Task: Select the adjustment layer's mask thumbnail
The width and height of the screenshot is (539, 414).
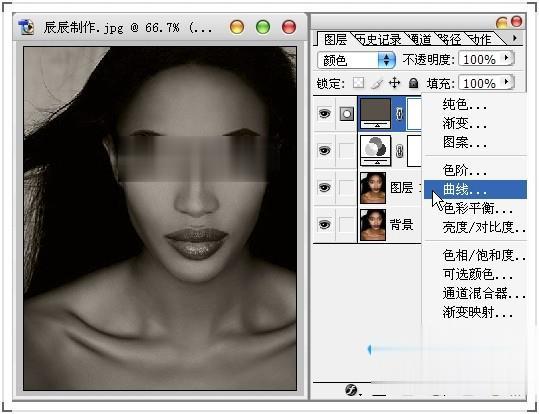Action: tap(414, 151)
